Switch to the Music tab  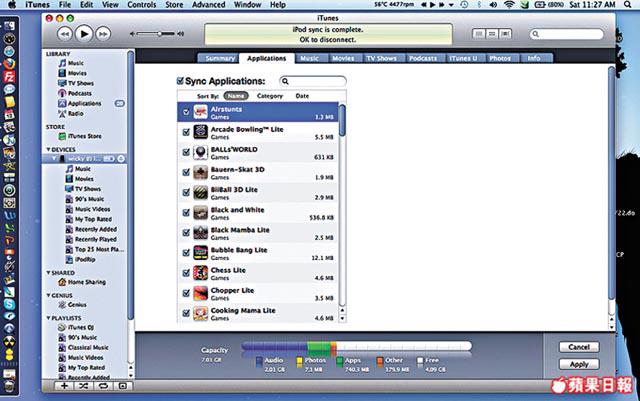pos(309,58)
